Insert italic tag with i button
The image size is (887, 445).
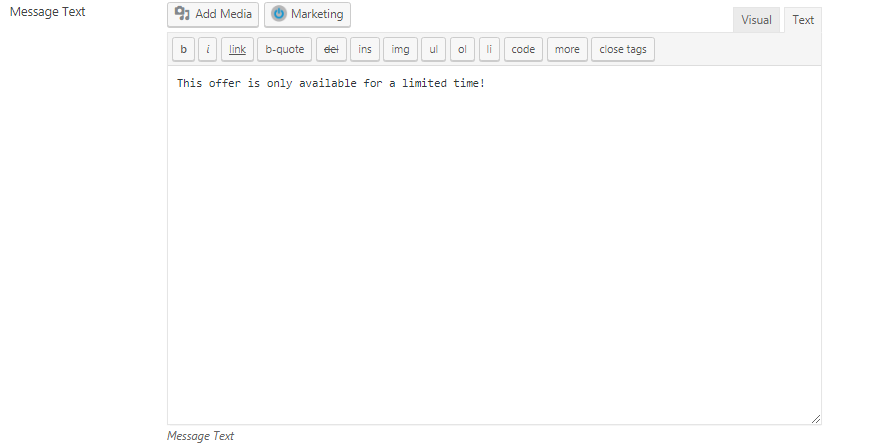pyautogui.click(x=208, y=49)
